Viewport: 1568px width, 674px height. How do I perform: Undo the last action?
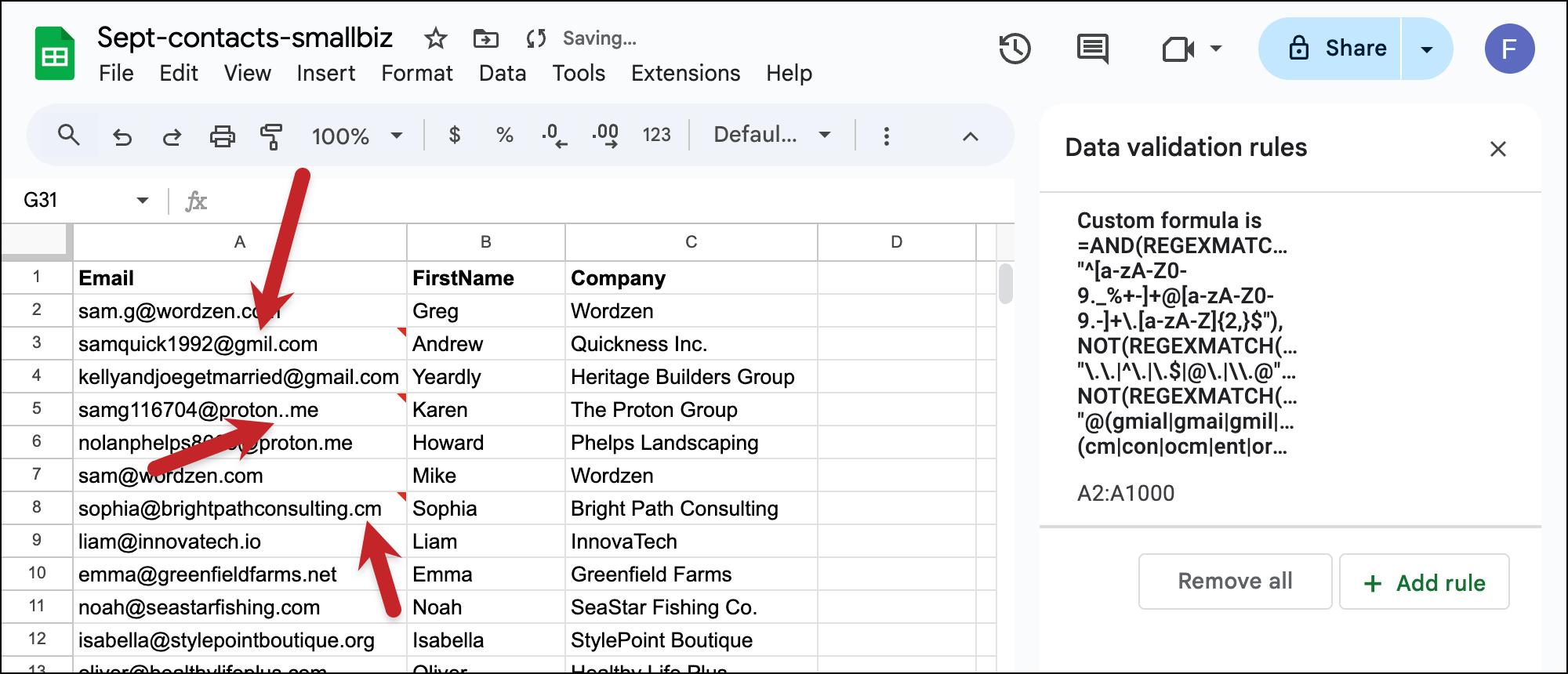tap(122, 136)
